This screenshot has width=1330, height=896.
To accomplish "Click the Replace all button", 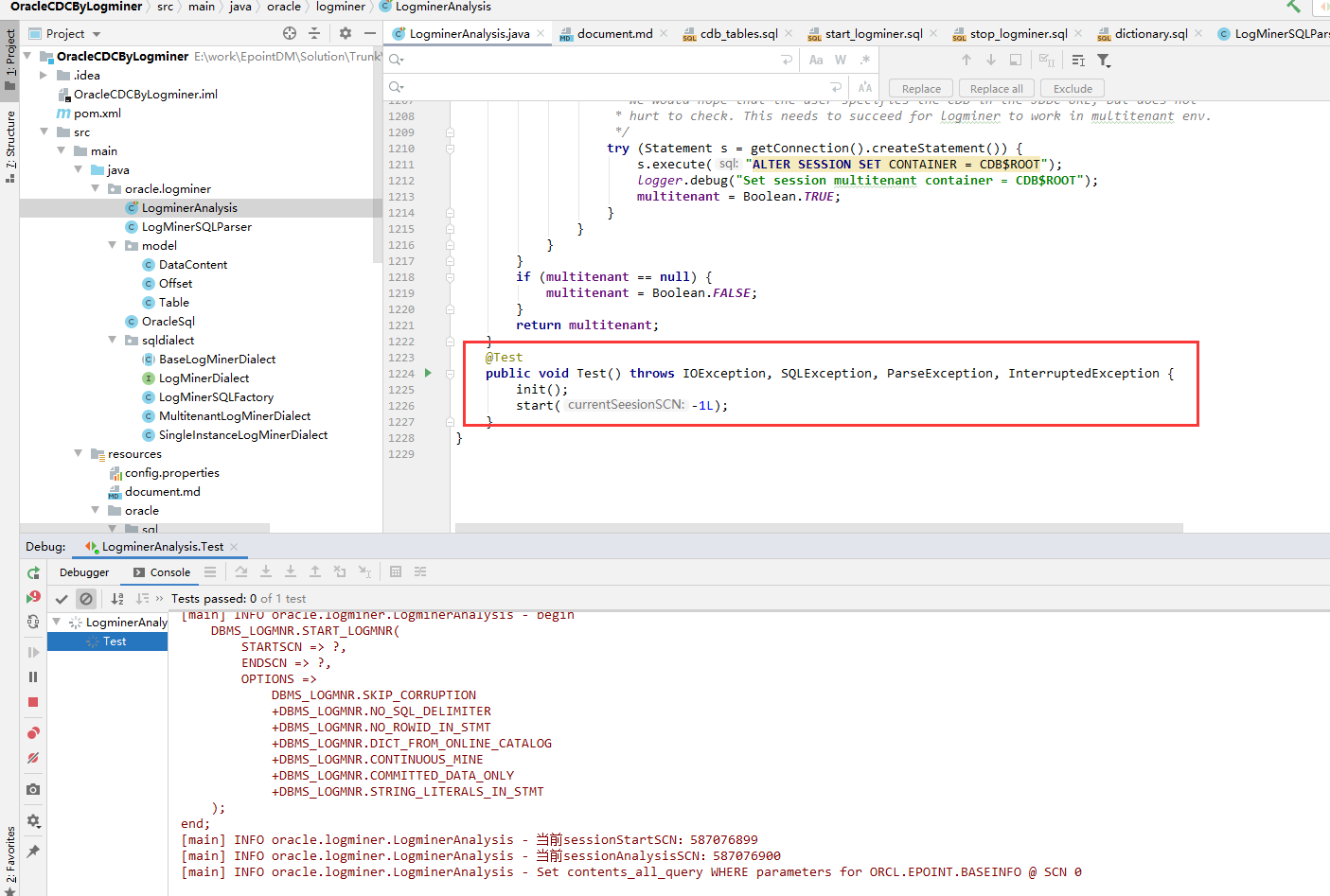I will coord(996,89).
